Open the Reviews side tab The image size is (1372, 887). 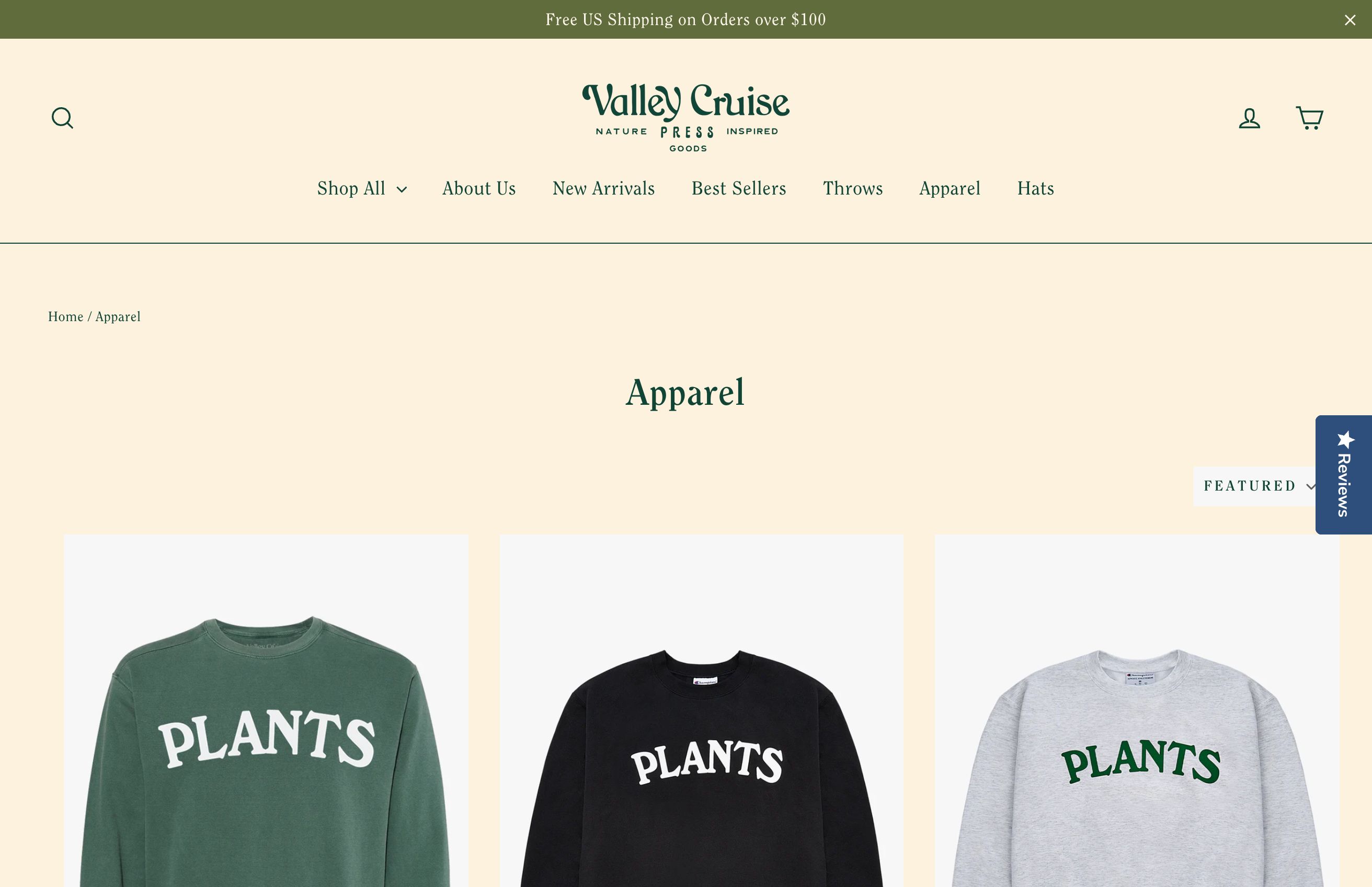[1344, 474]
